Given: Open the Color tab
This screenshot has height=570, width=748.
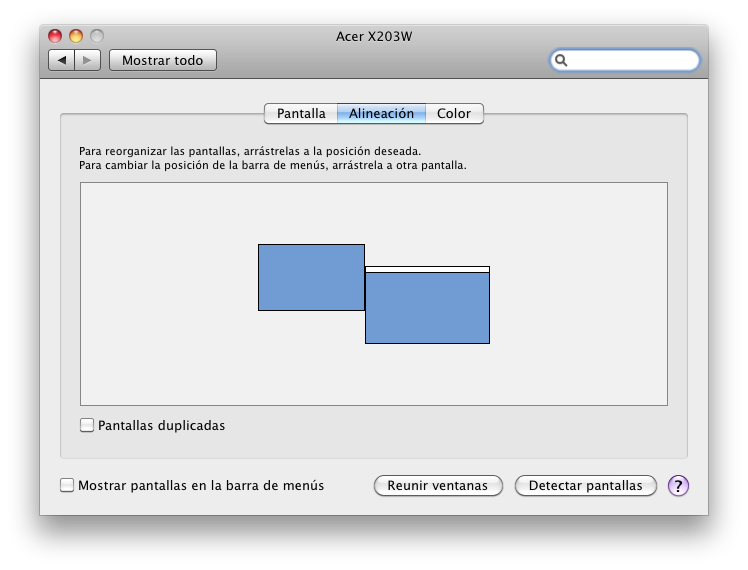Looking at the screenshot, I should click(454, 114).
